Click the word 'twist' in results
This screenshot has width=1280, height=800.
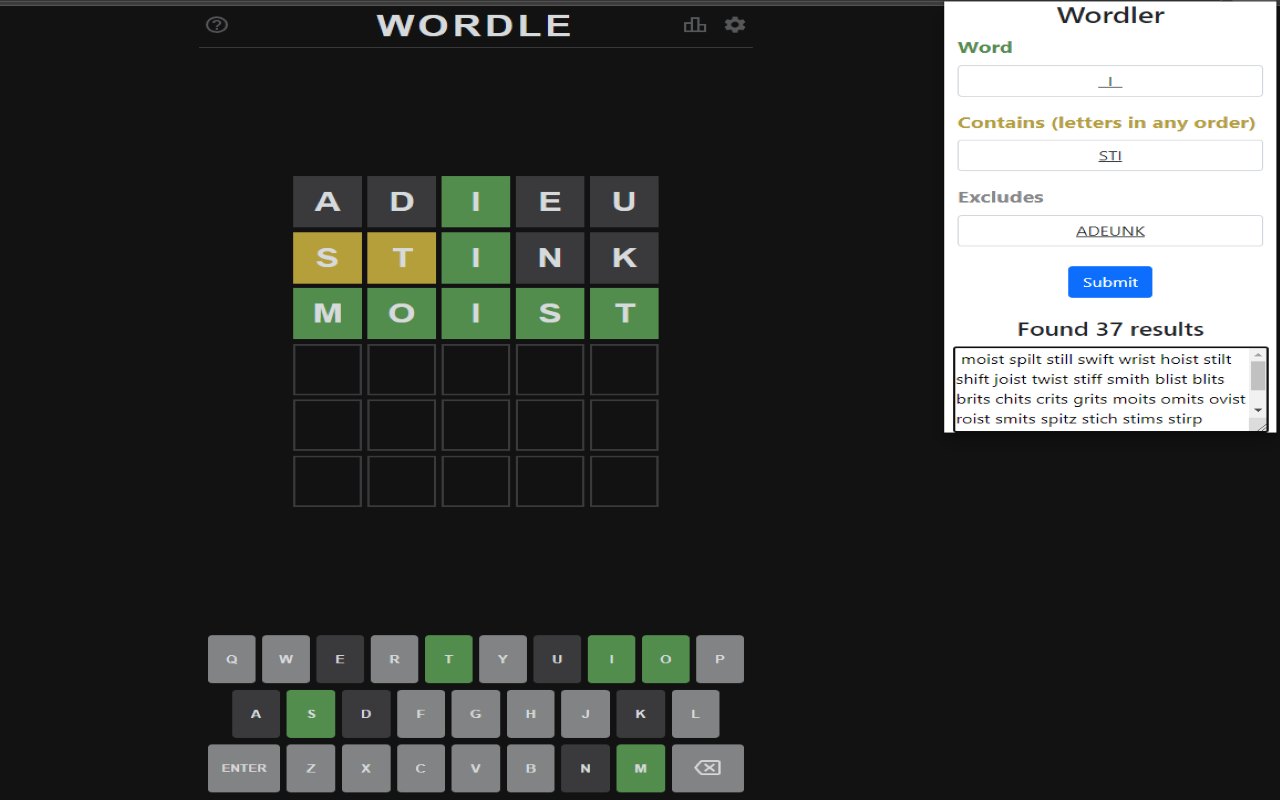pos(1049,379)
